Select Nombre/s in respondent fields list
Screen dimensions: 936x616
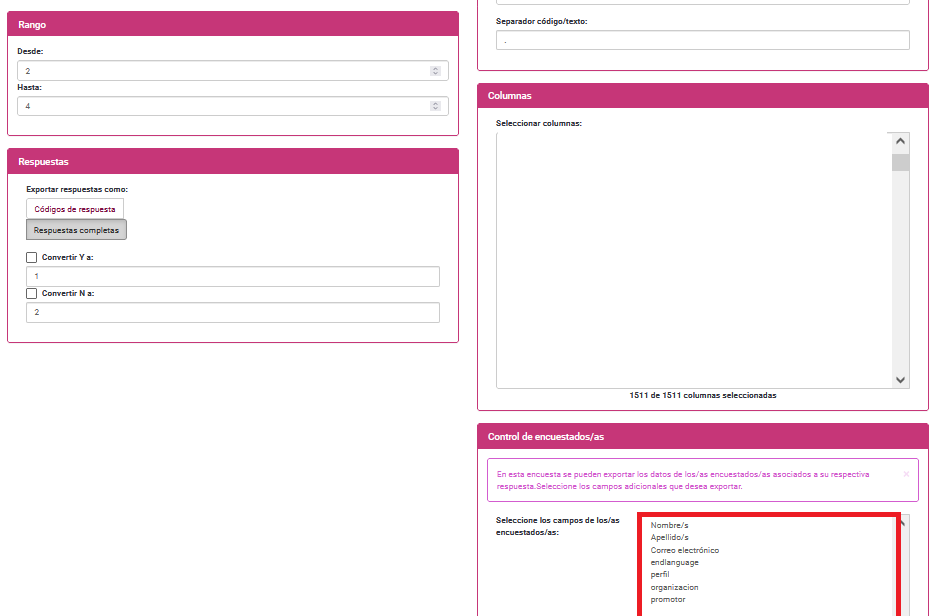(669, 525)
